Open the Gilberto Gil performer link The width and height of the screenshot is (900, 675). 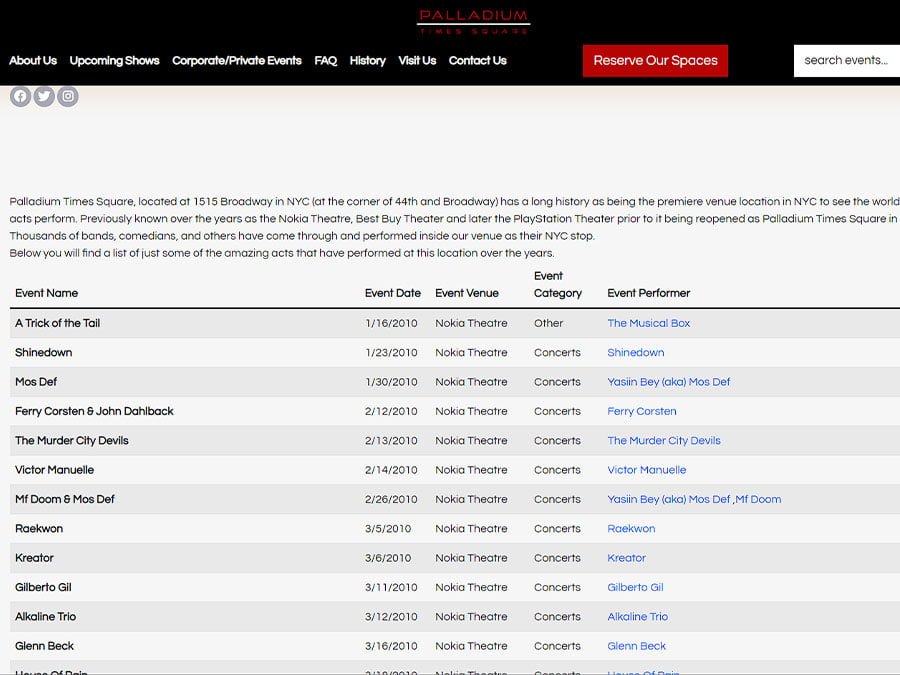[x=635, y=587]
